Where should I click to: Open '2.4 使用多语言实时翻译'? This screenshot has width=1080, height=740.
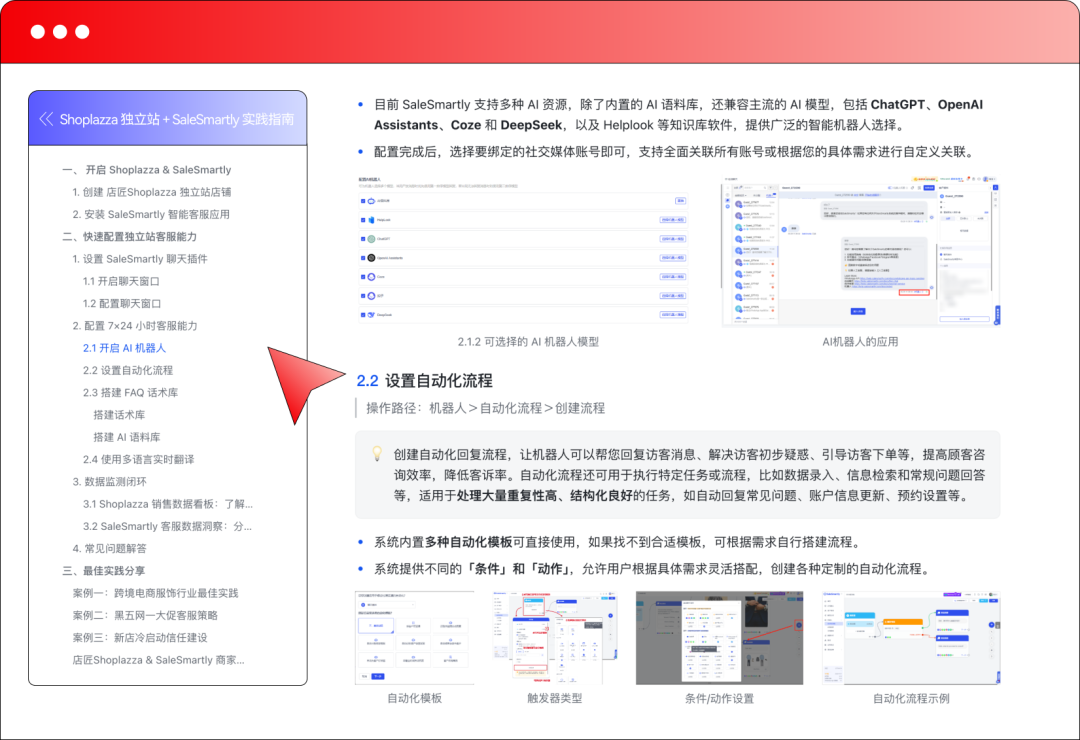pos(138,460)
